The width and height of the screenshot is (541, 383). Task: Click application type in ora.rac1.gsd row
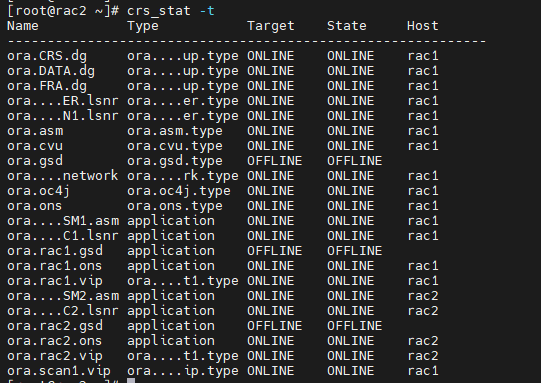(171, 251)
